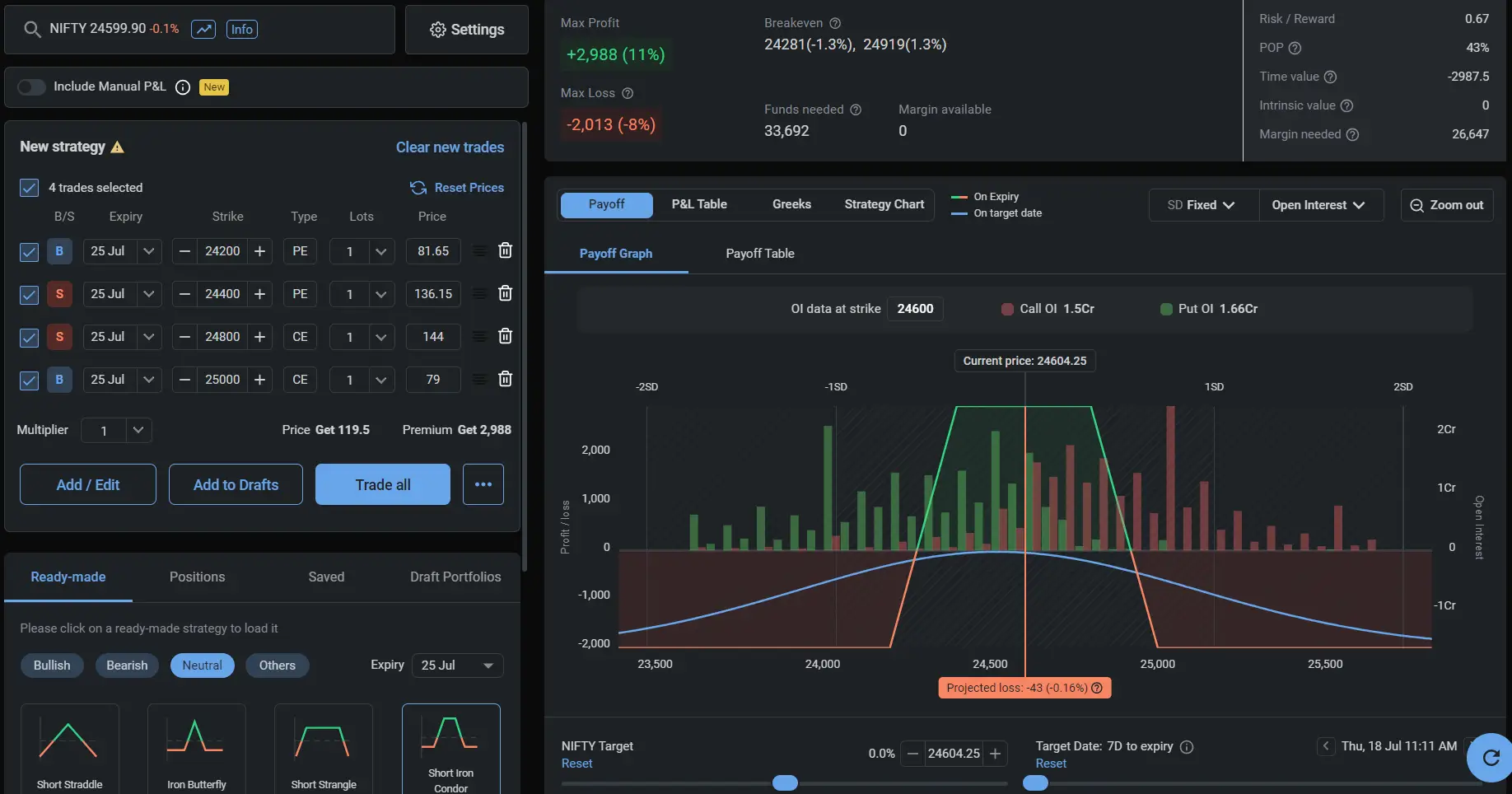Image resolution: width=1512 pixels, height=794 pixels.
Task: Click the Zoom out button
Action: pos(1447,205)
